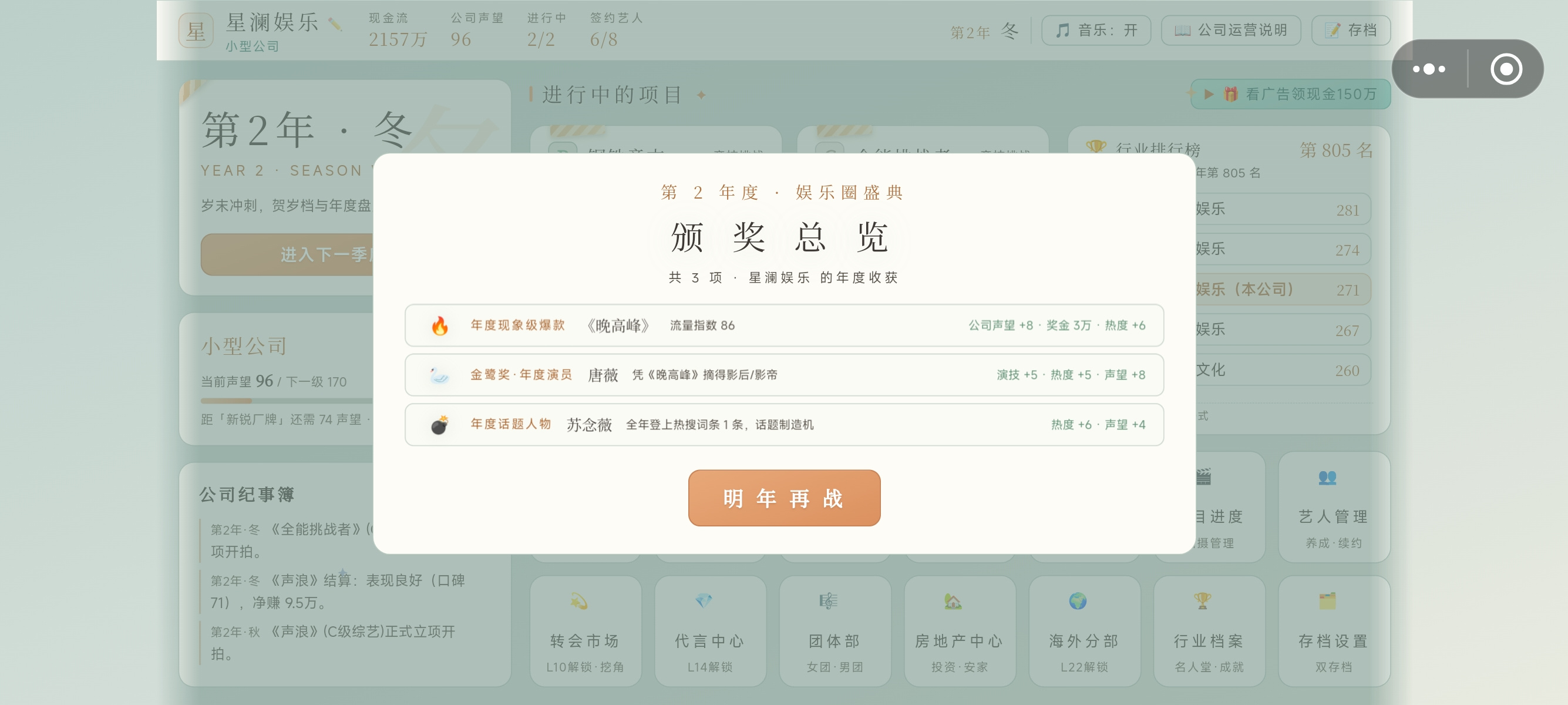Select the 本公司 ranking row scoring 271

click(x=1283, y=290)
